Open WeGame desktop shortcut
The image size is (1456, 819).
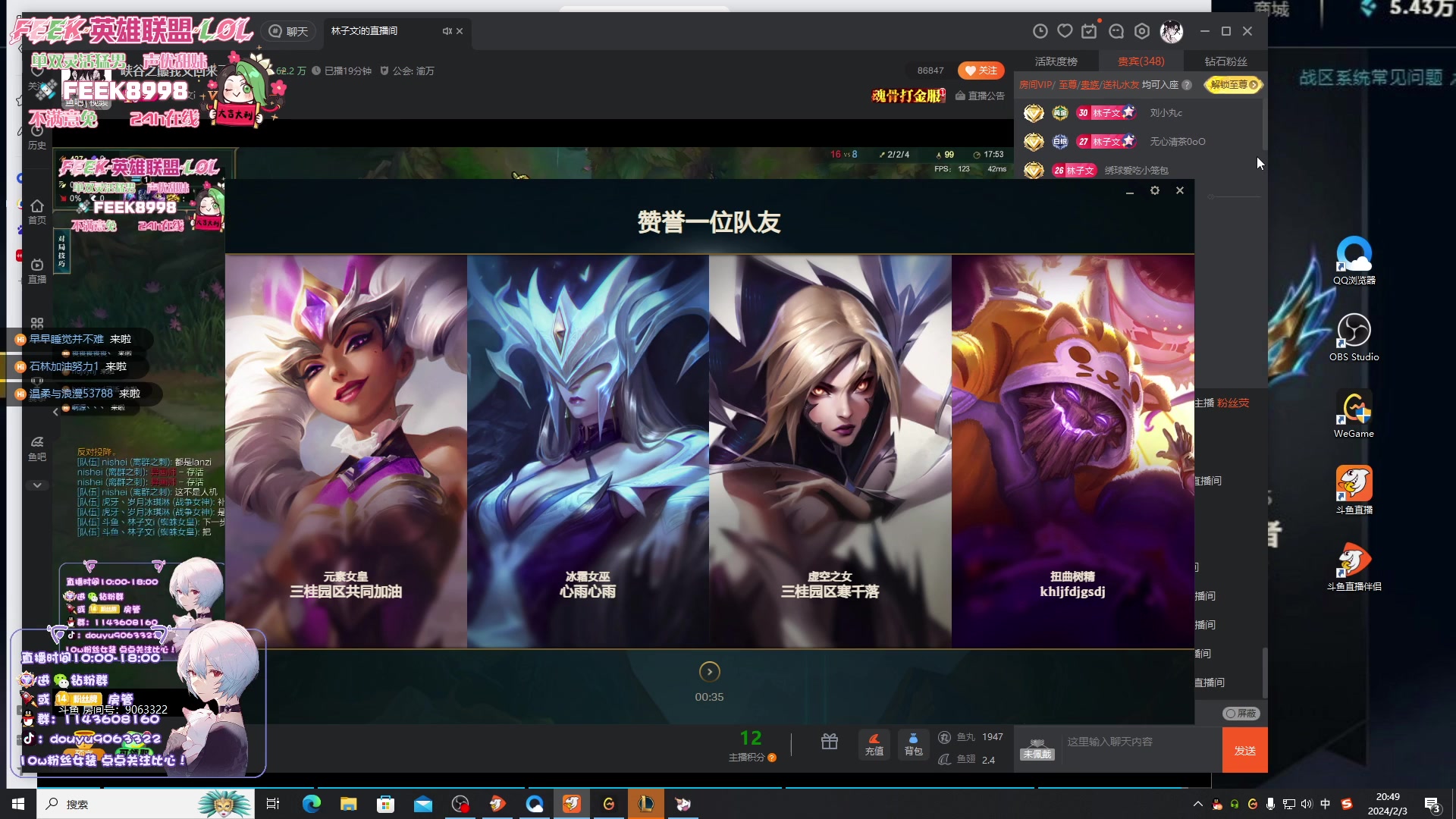1354,414
